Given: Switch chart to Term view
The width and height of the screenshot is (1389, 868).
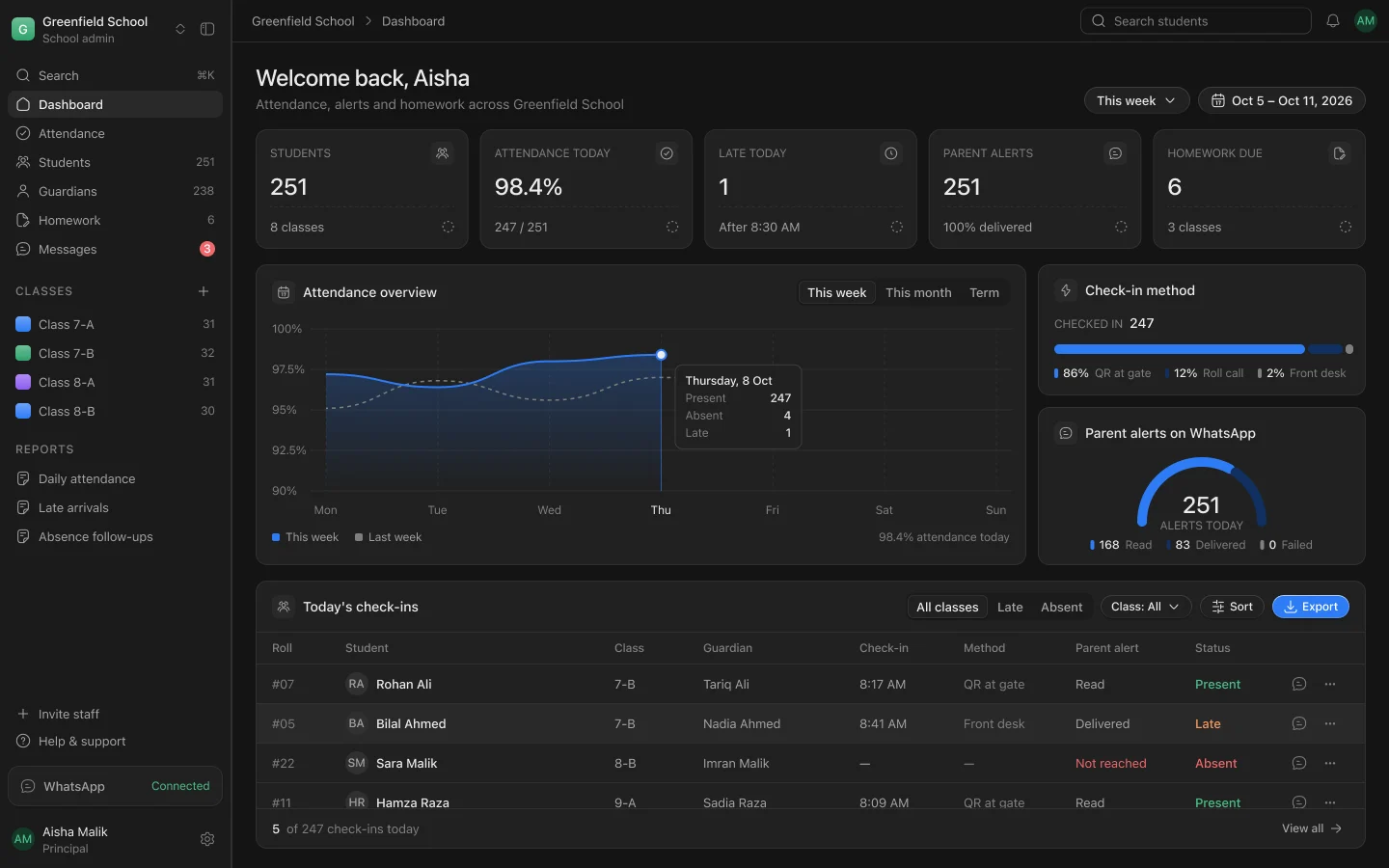Looking at the screenshot, I should tap(984, 292).
